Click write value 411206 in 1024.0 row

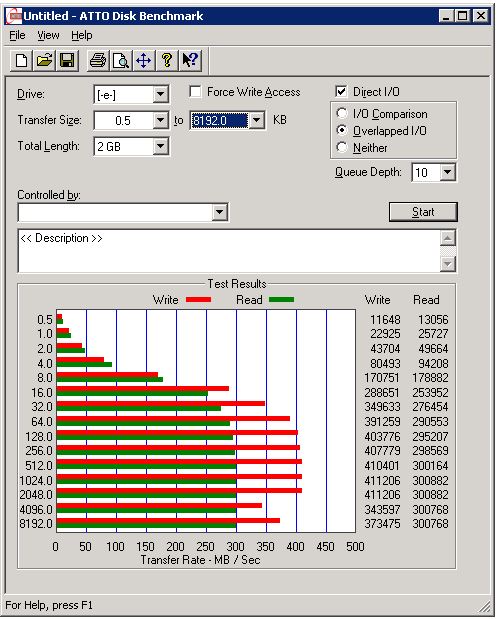point(382,480)
